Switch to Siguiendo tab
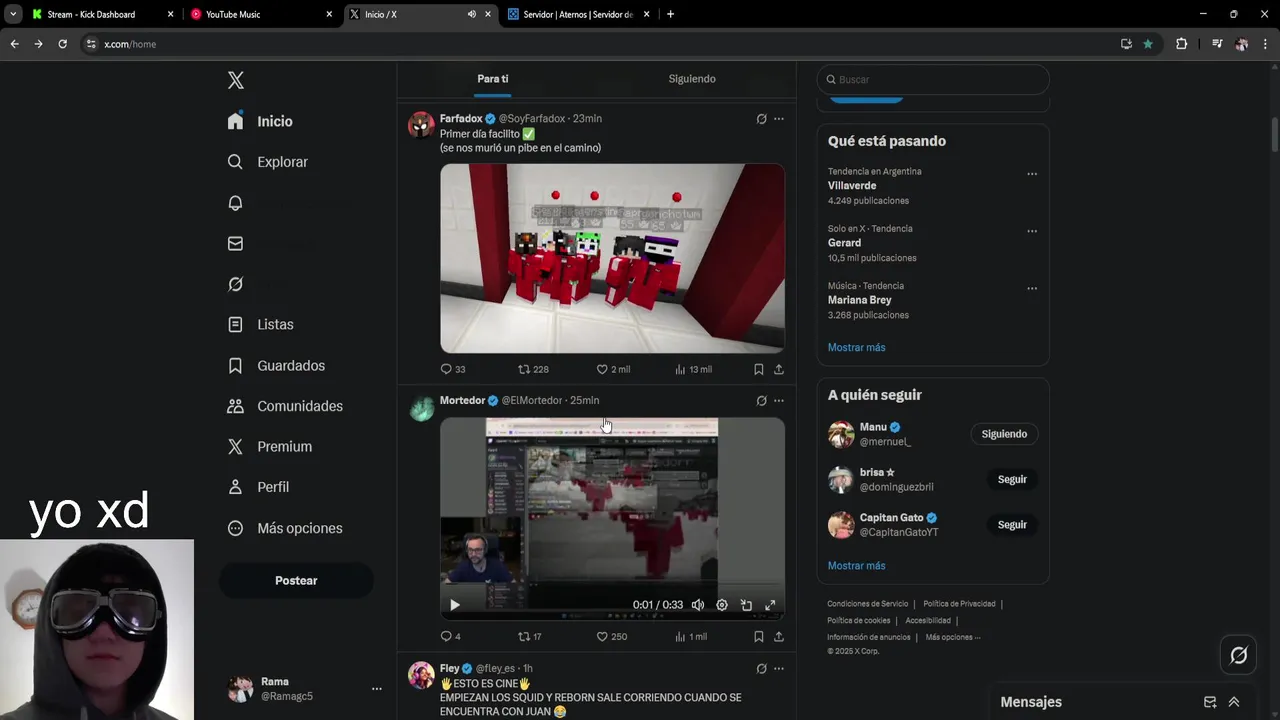This screenshot has height=720, width=1280. click(x=692, y=79)
